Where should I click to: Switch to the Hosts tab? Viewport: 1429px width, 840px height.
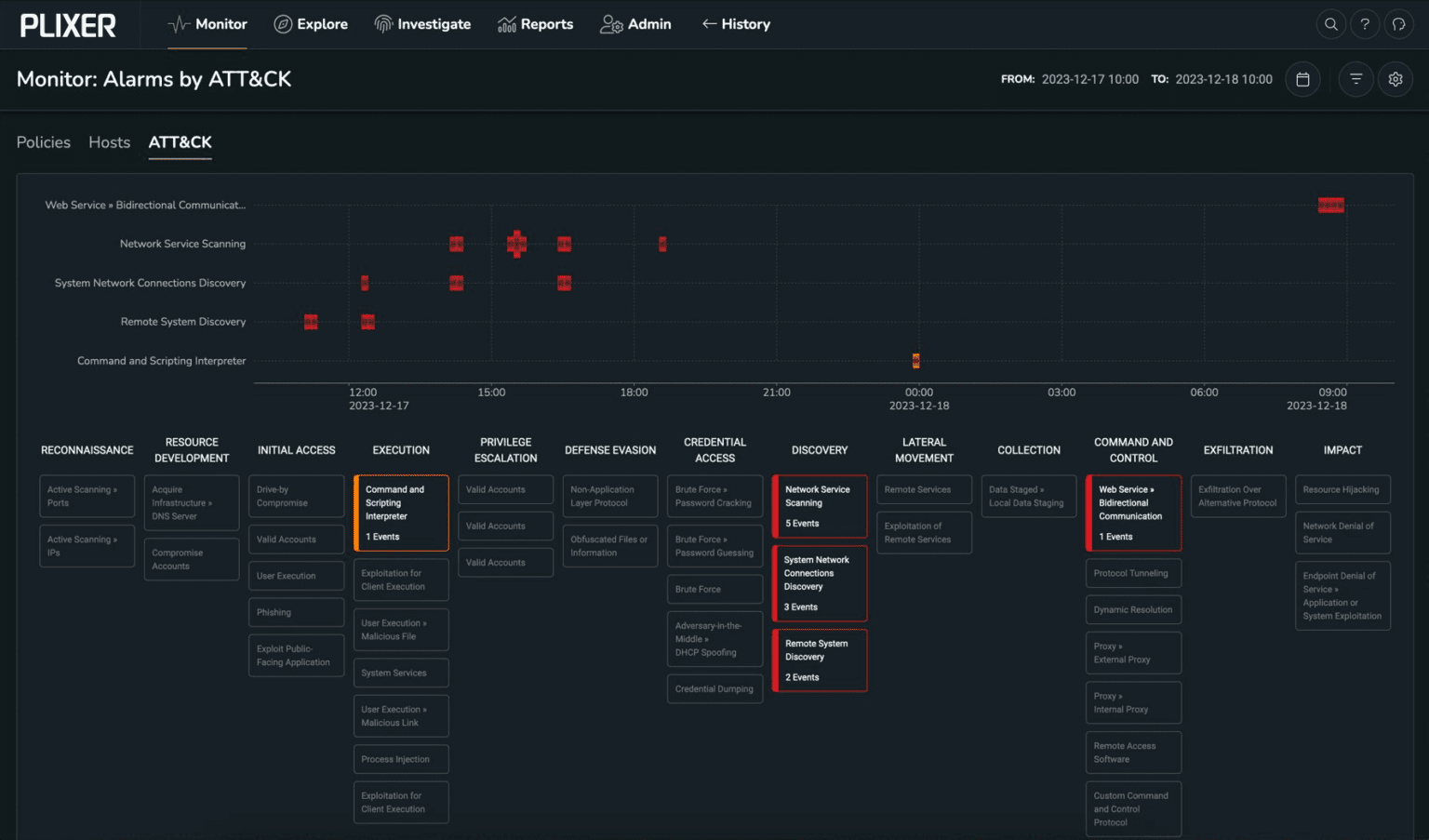pyautogui.click(x=109, y=142)
